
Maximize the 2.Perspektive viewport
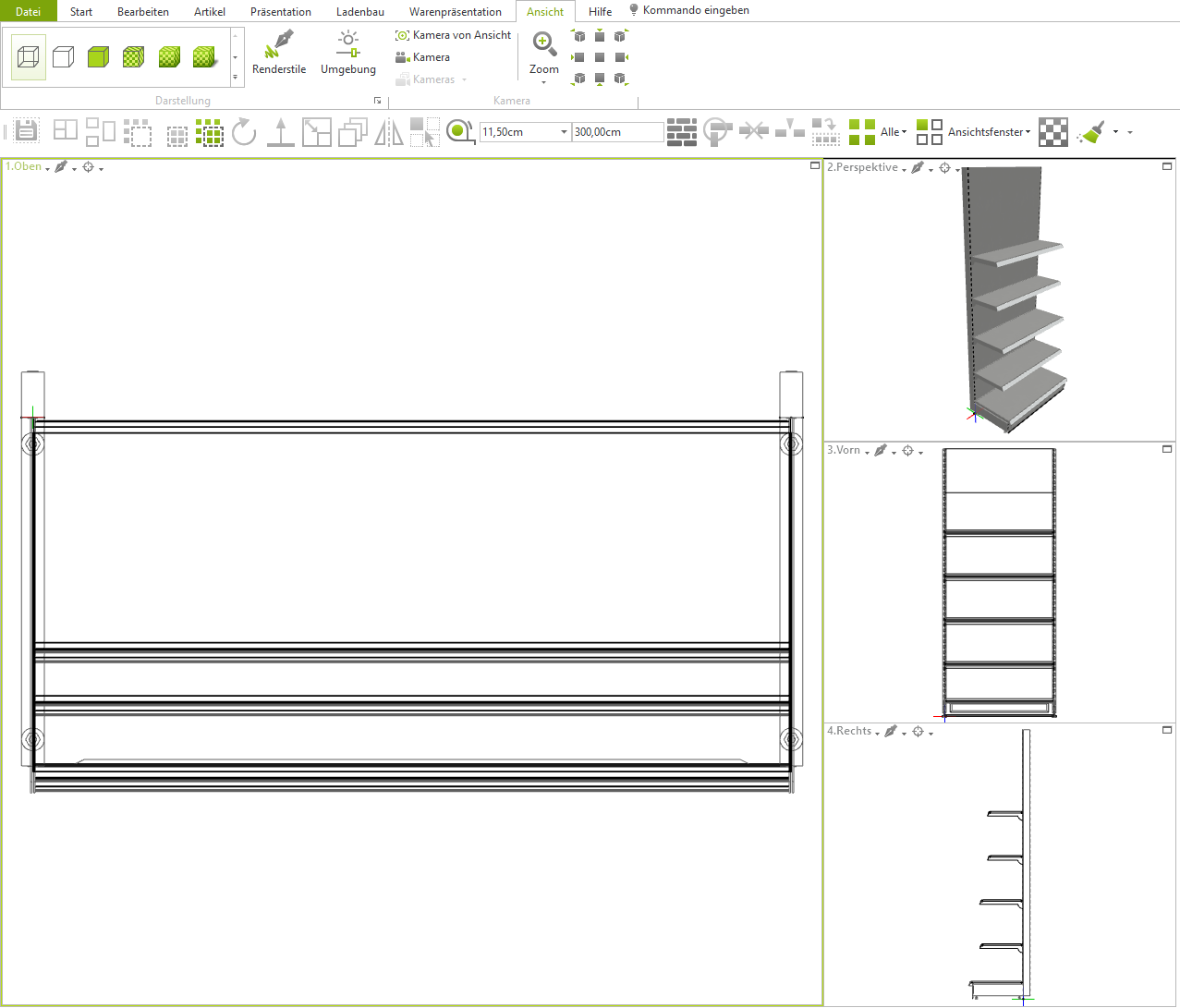coord(1167,166)
